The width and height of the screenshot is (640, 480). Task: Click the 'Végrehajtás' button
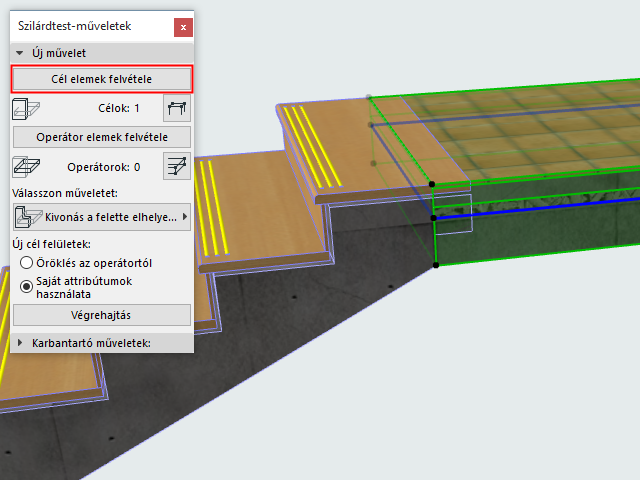[x=102, y=315]
